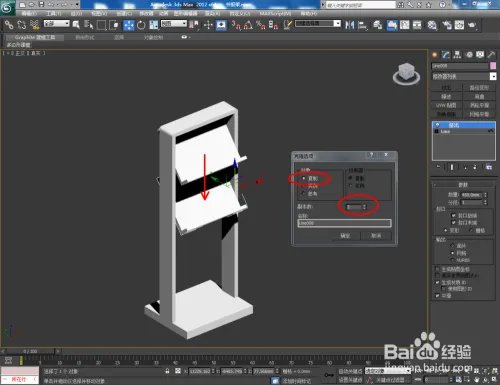The image size is (500, 385).
Task: Select the Morph capping radio button
Action: [446, 230]
